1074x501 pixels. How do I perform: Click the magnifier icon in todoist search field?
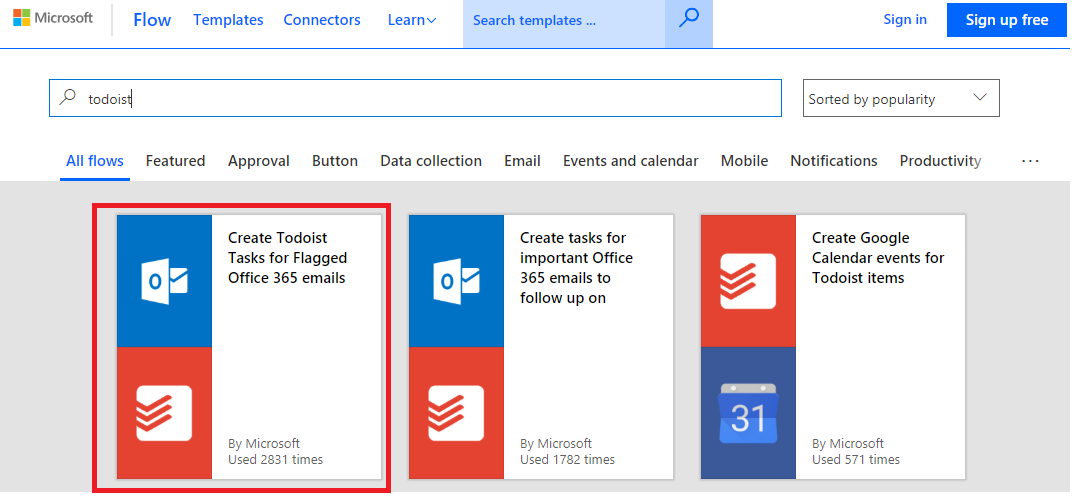coord(67,98)
